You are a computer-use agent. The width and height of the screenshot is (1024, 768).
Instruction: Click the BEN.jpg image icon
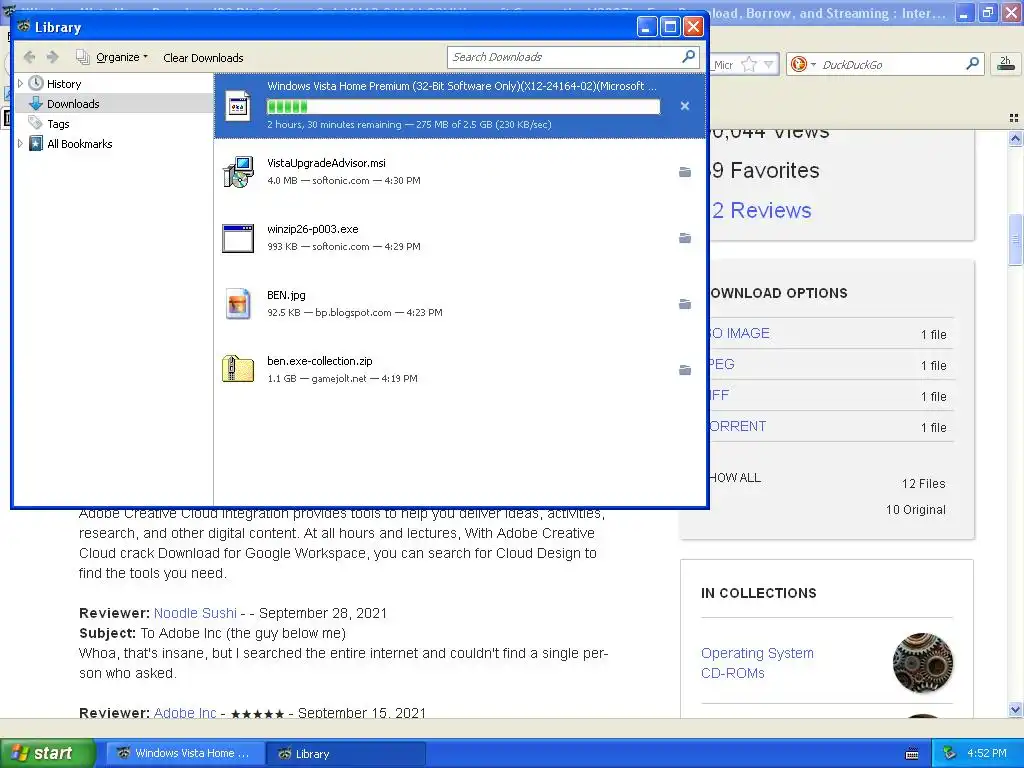click(x=238, y=304)
